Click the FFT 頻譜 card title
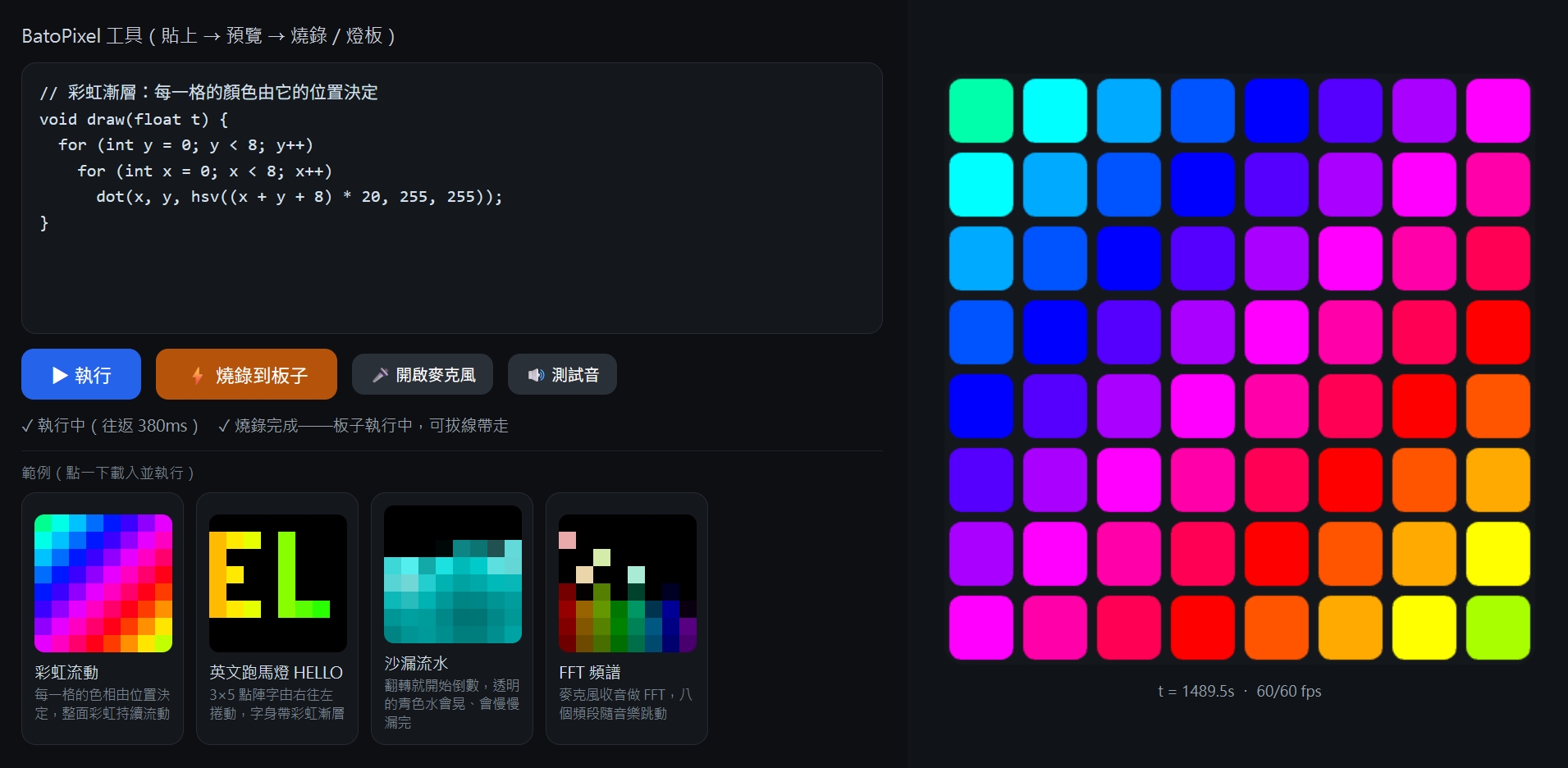Viewport: 1568px width, 768px height. pyautogui.click(x=590, y=672)
